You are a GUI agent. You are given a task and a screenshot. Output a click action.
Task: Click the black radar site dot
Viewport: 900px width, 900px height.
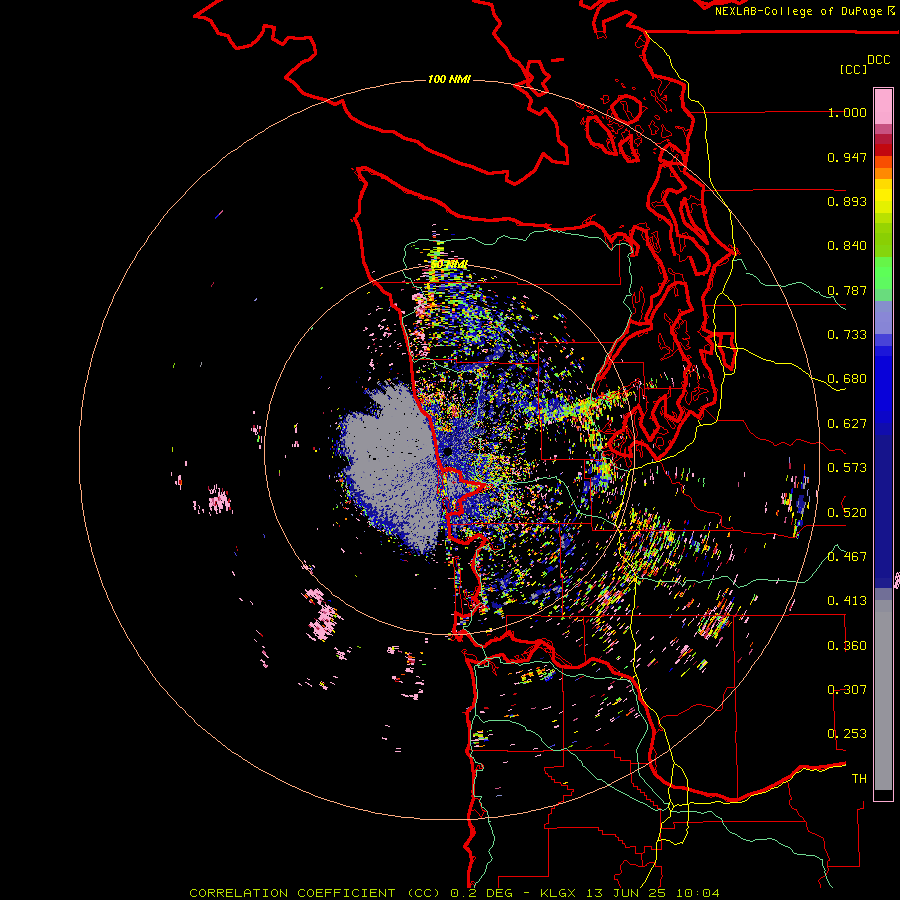(447, 451)
